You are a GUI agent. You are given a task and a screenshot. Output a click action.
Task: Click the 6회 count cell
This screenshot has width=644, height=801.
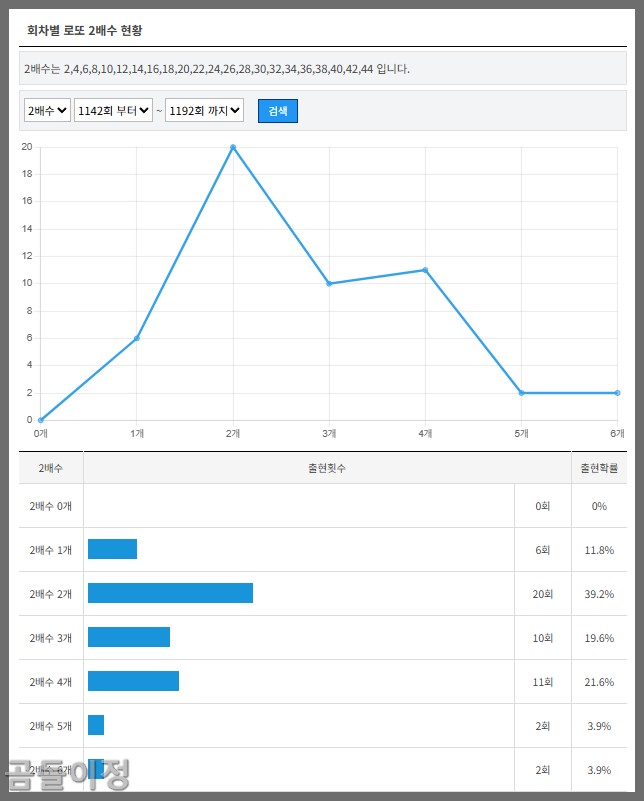coord(542,550)
